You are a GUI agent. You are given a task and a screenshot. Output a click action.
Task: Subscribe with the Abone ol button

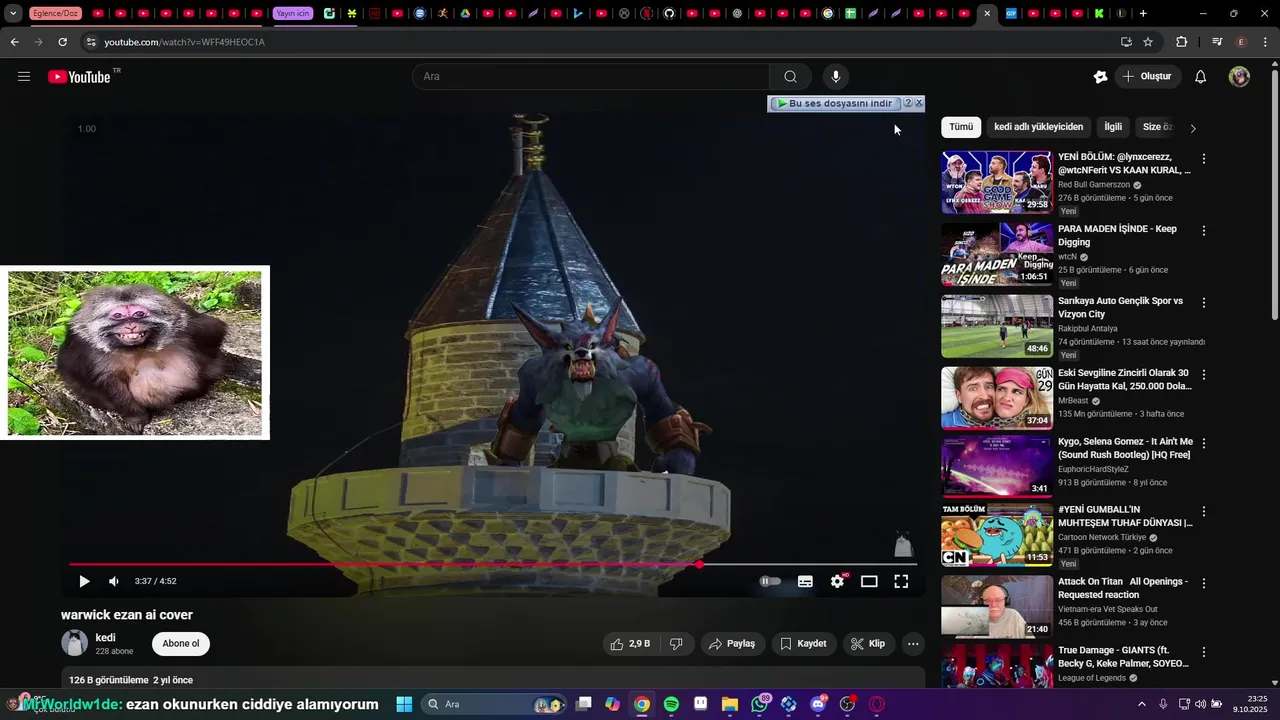[181, 644]
